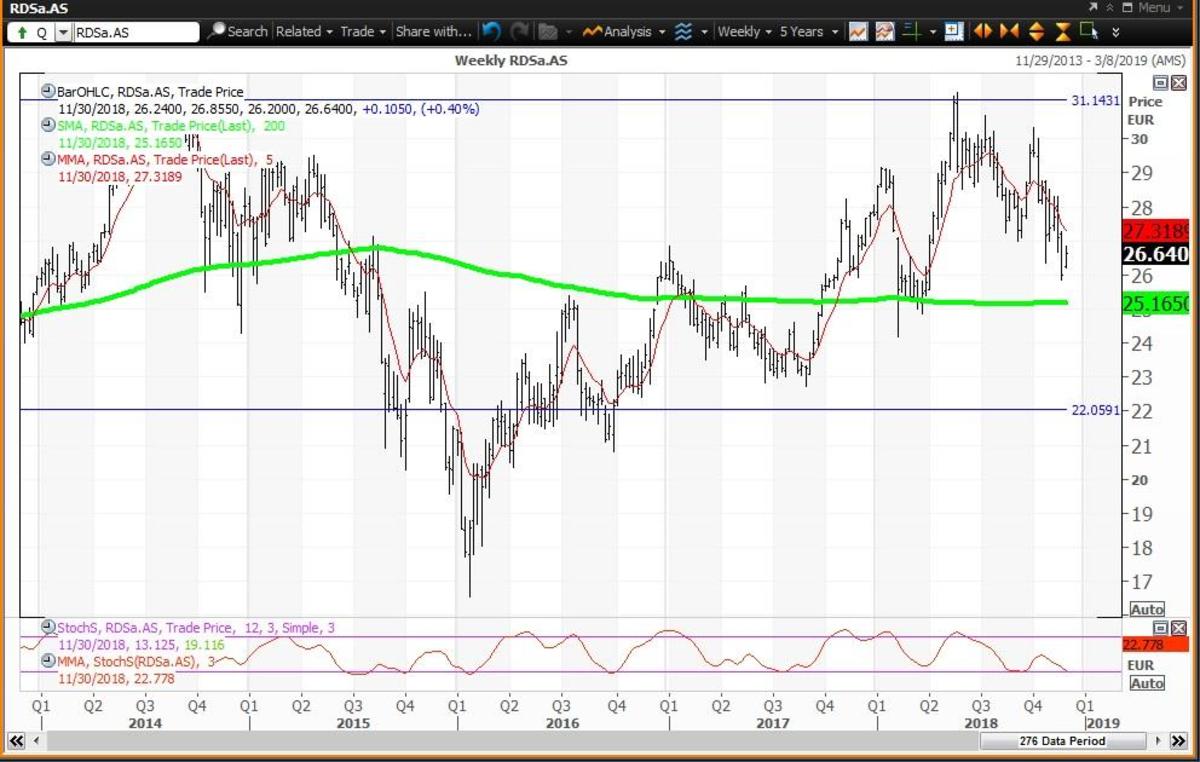Click the Share with... button
The image size is (1200, 762).
432,32
